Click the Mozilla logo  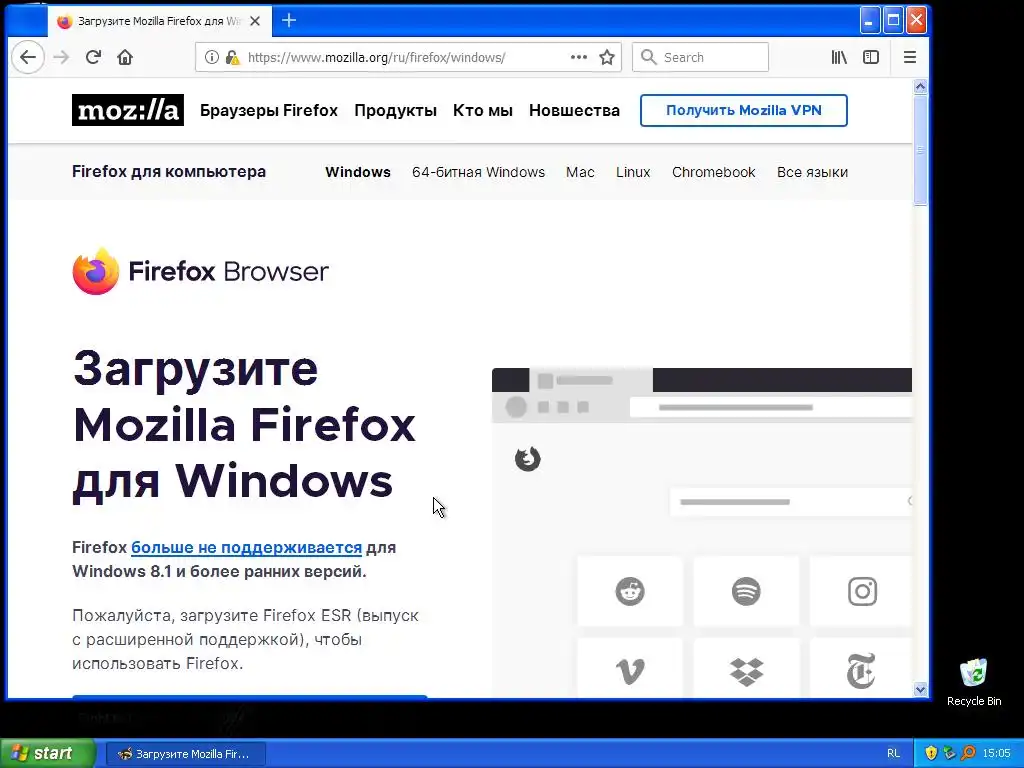tap(128, 110)
